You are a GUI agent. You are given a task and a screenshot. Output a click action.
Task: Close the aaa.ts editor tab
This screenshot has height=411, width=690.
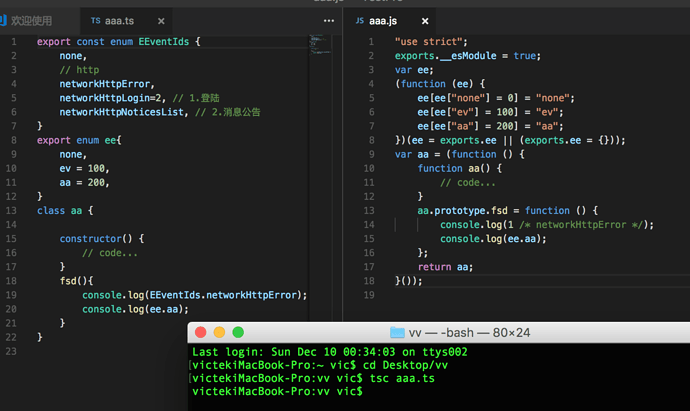(x=161, y=21)
